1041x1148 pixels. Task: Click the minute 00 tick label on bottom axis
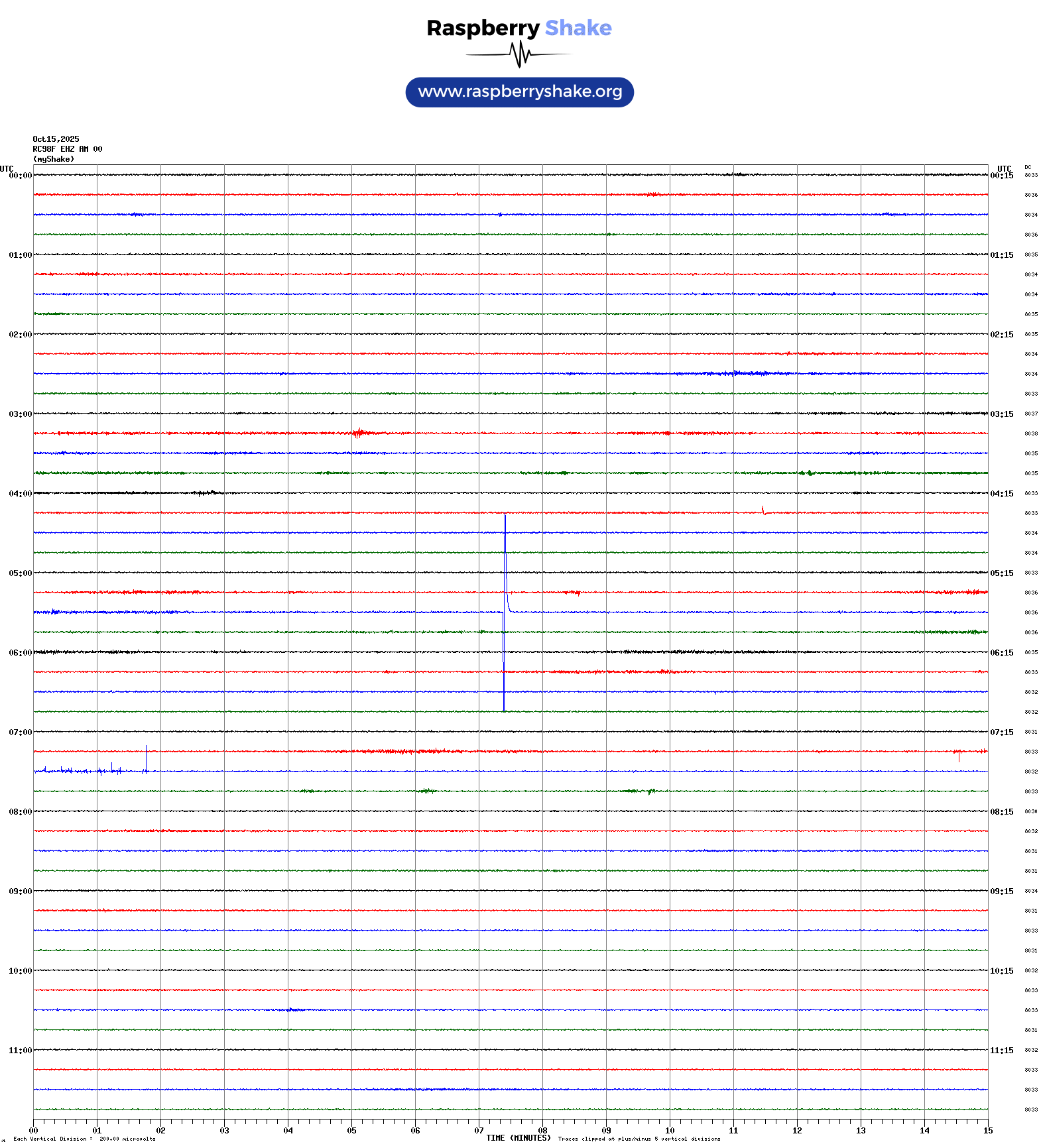pyautogui.click(x=34, y=1131)
